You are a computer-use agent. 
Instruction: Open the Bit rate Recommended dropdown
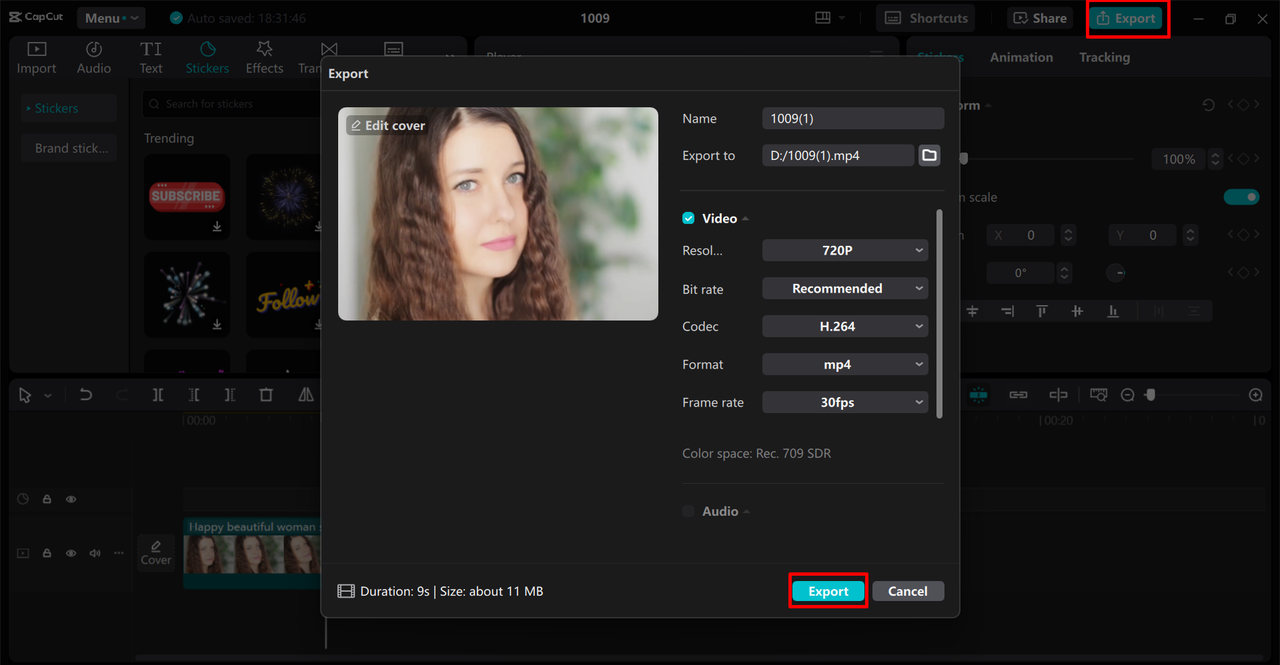click(x=845, y=288)
